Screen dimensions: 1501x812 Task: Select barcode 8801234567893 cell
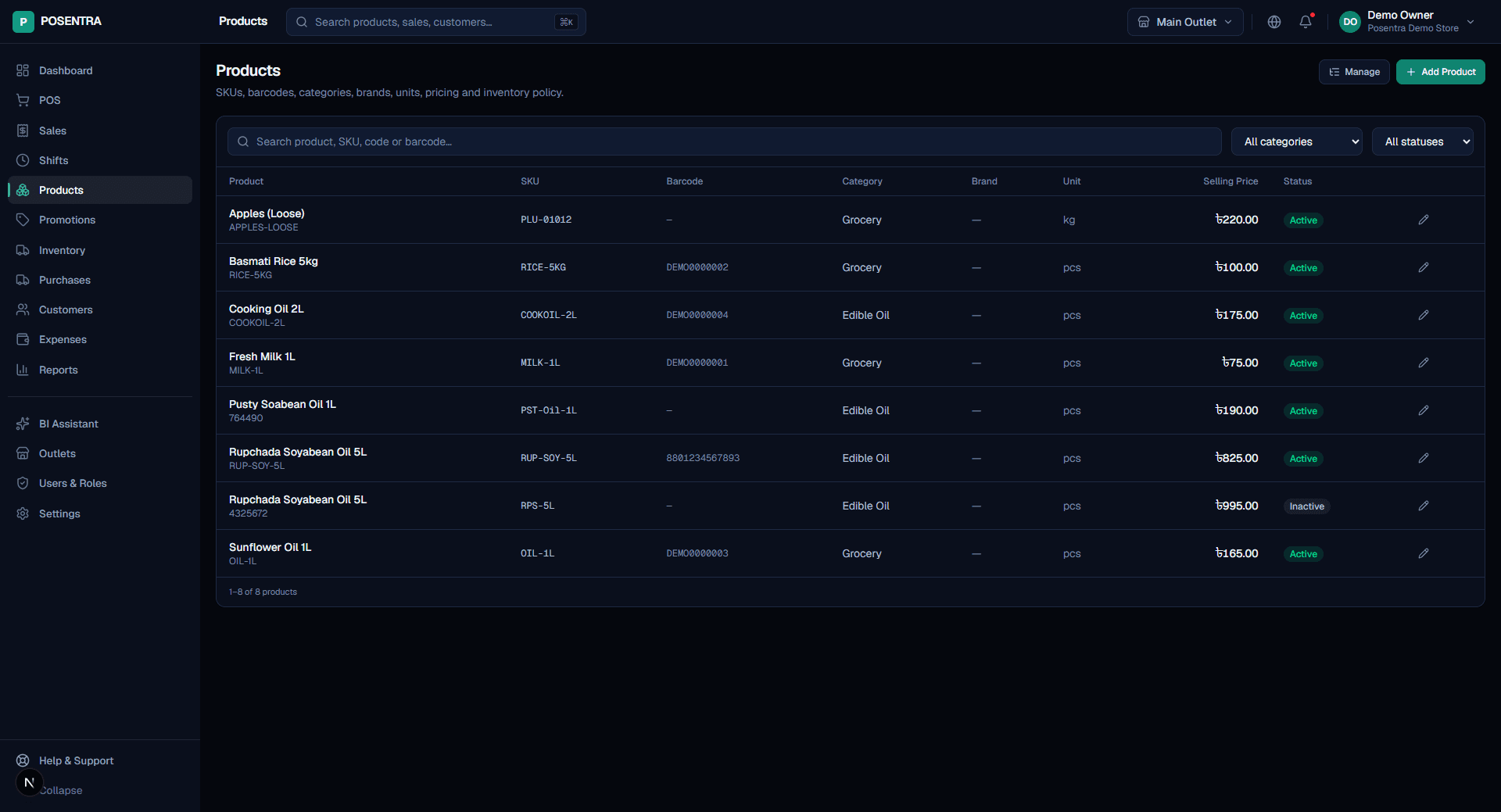click(703, 458)
